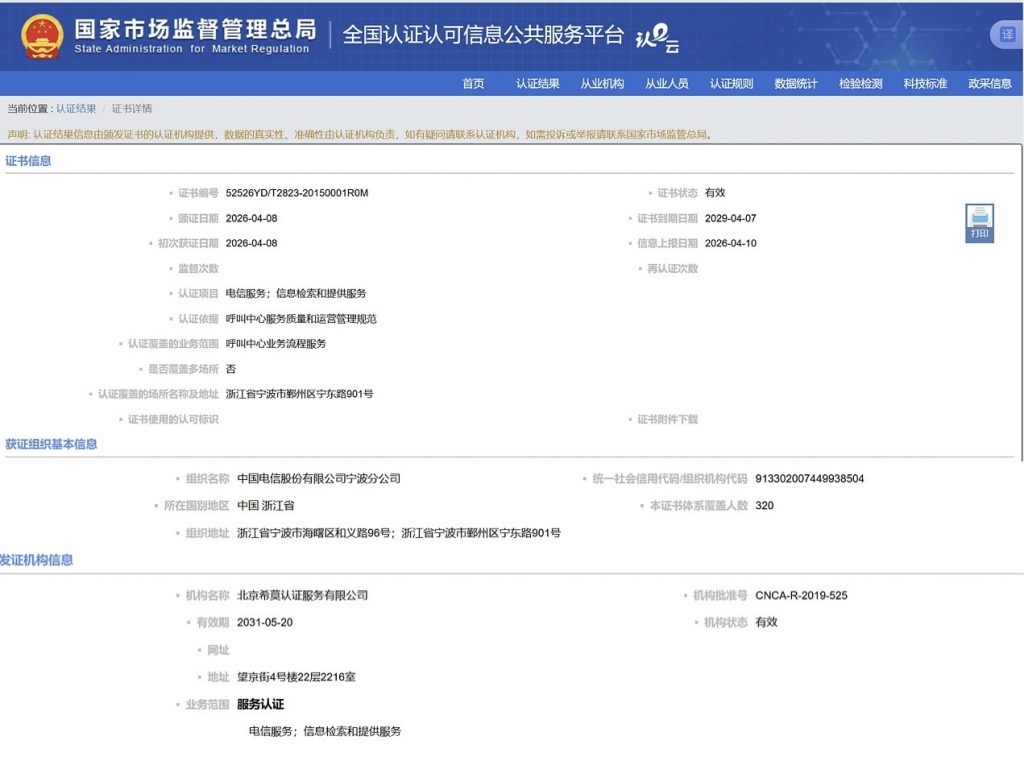Click the 认e云 logo icon

point(658,37)
